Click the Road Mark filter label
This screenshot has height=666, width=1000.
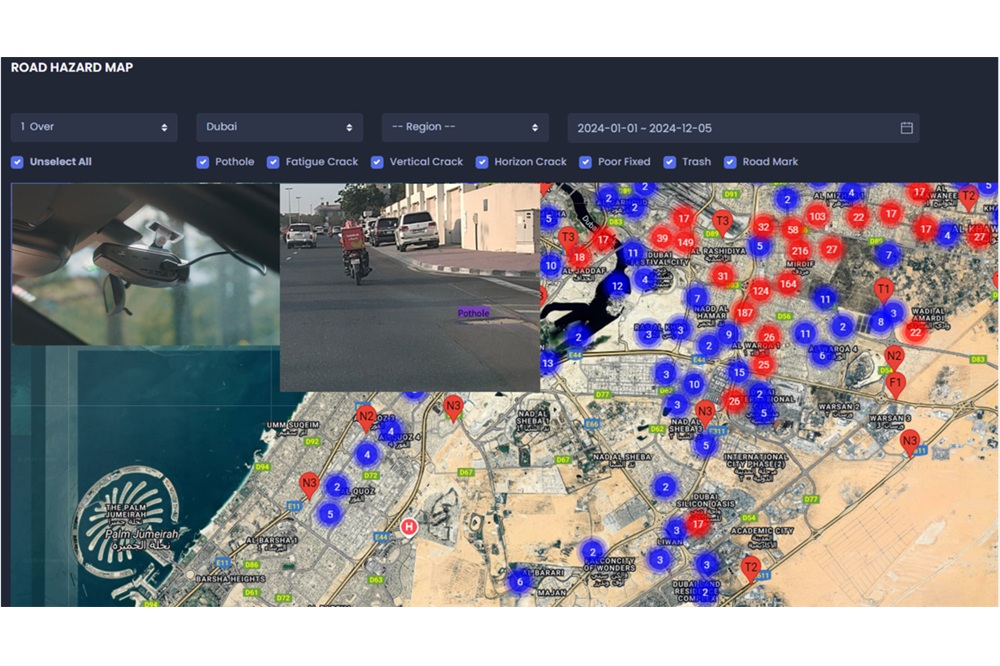point(770,162)
